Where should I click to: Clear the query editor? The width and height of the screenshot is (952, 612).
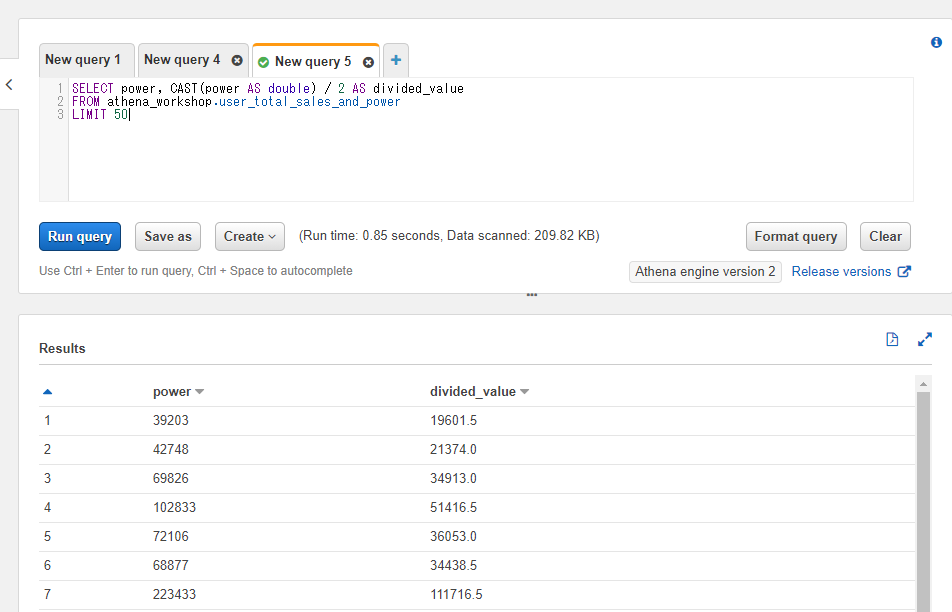point(885,236)
